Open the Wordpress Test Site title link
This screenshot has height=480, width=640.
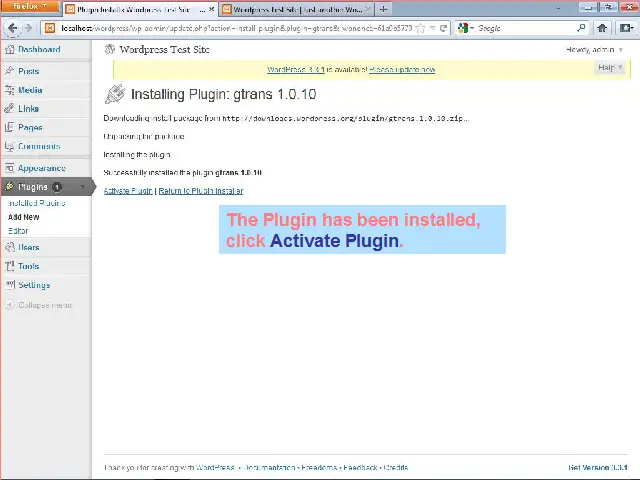click(164, 49)
